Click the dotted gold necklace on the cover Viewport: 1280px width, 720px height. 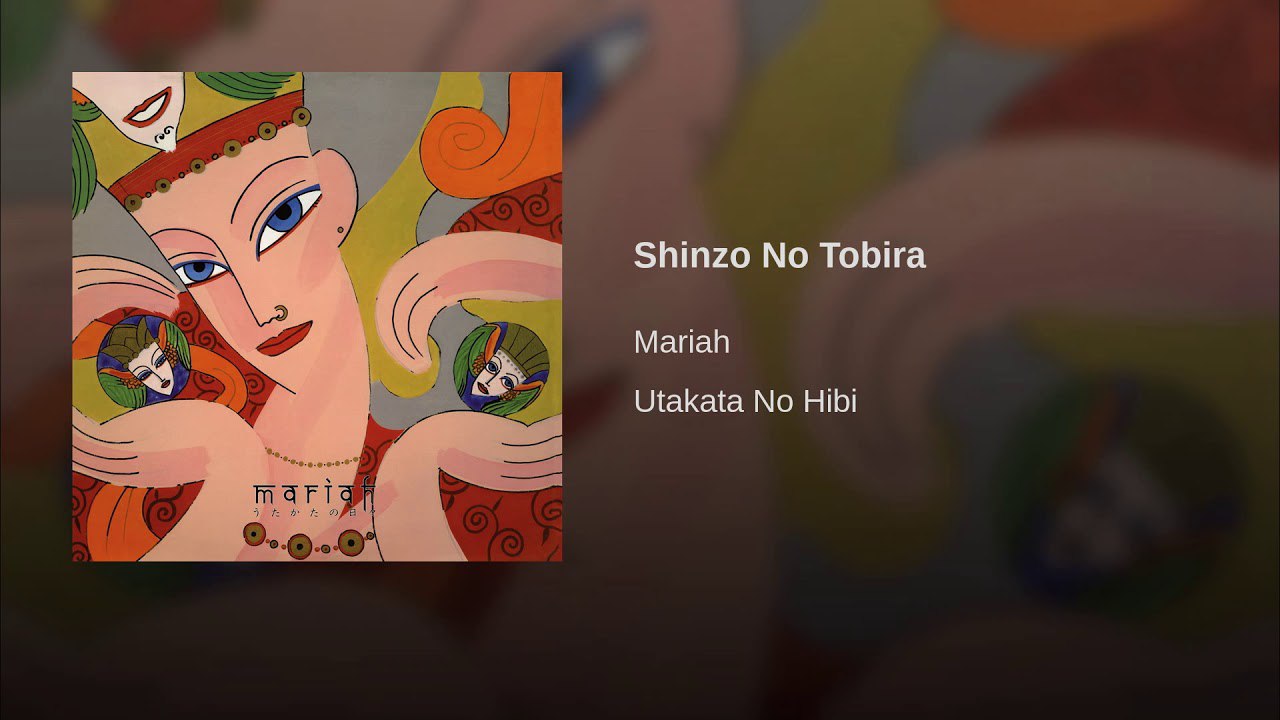coord(313,461)
